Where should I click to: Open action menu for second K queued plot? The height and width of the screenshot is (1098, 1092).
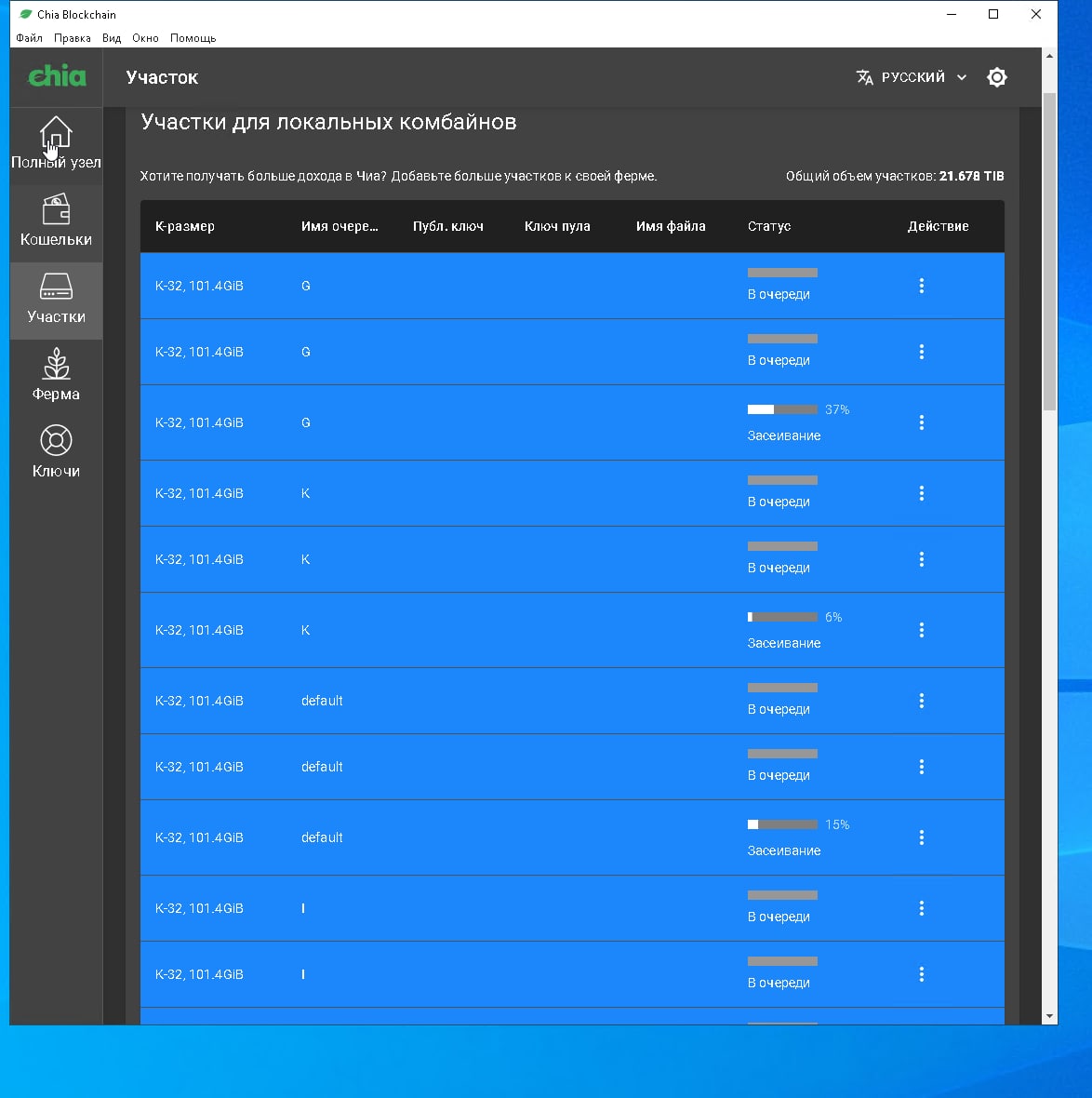click(921, 559)
